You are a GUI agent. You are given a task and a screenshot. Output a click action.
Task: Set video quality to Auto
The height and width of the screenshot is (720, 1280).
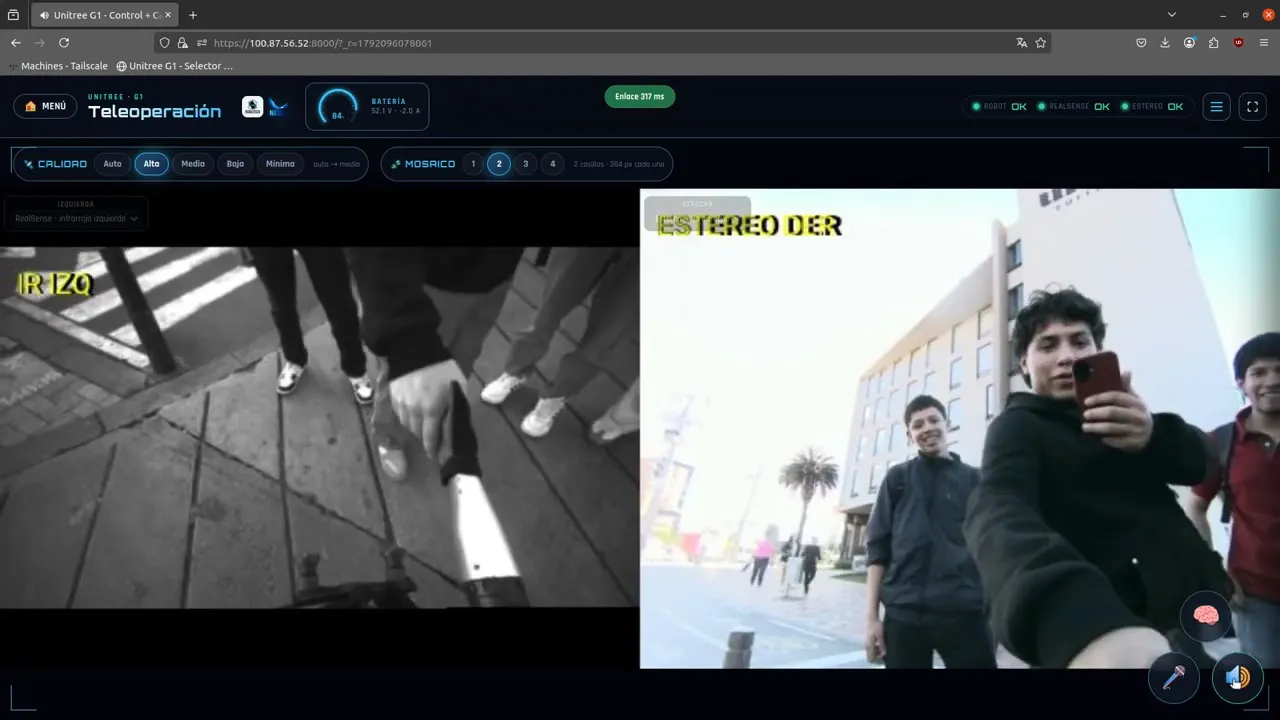coord(113,164)
